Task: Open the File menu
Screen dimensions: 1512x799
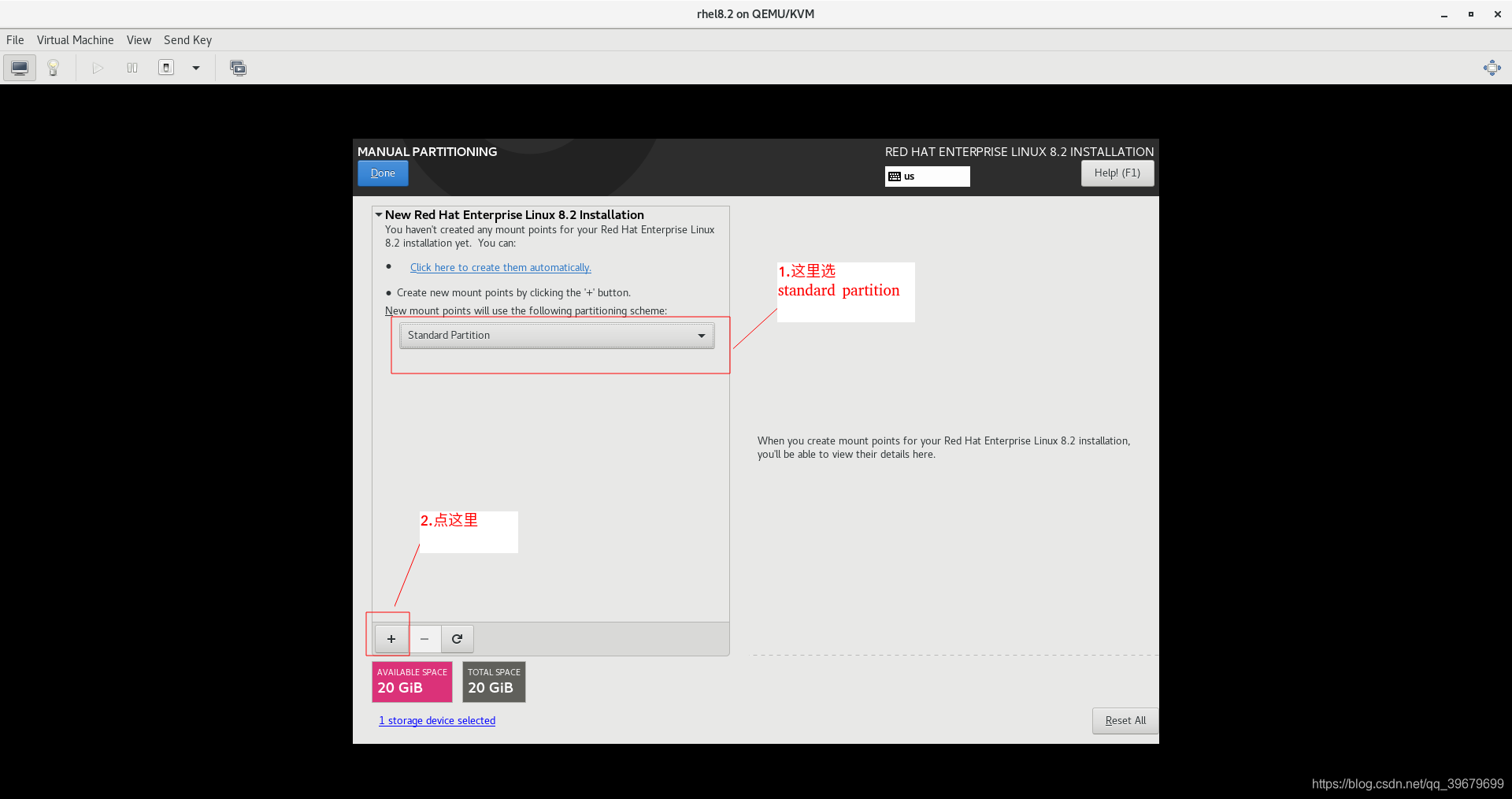Action: [x=15, y=40]
